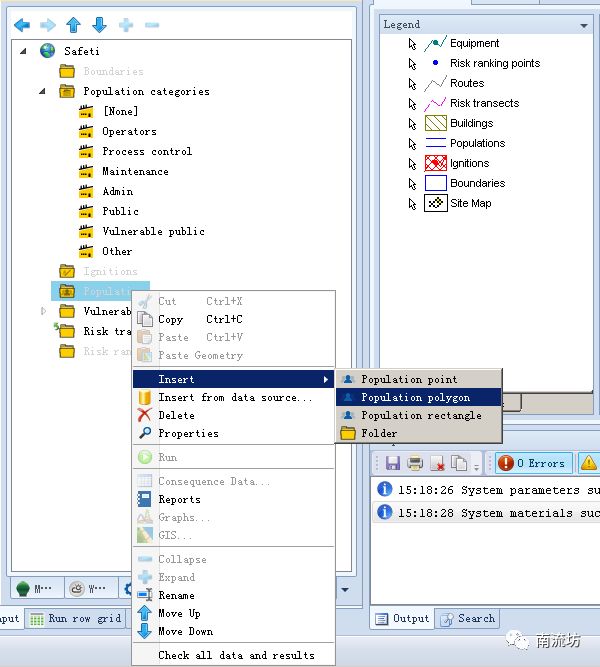This screenshot has width=600, height=667.
Task: Choose Reports in context menu
Action: [234, 499]
